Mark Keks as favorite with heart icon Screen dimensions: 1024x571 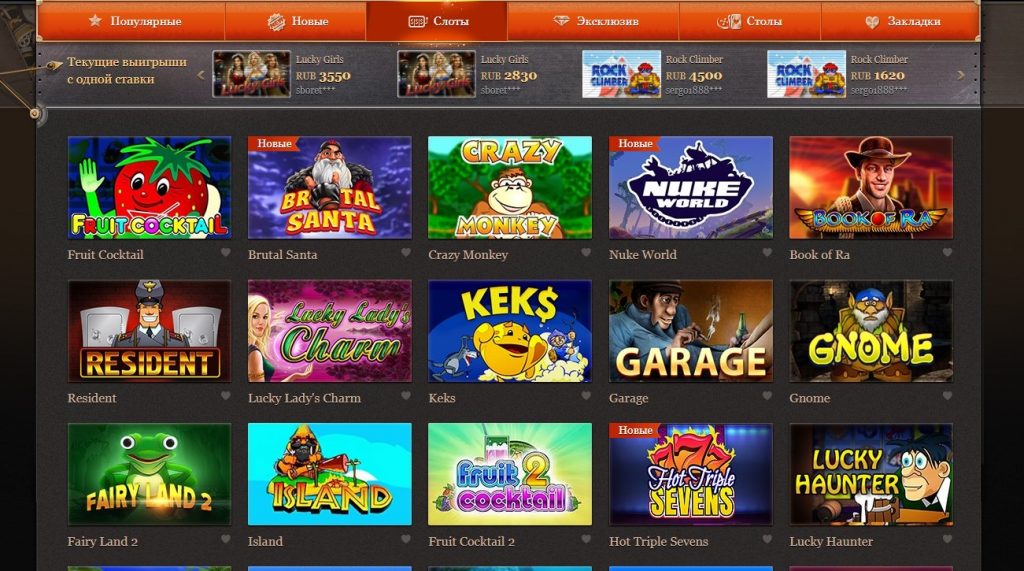point(586,396)
